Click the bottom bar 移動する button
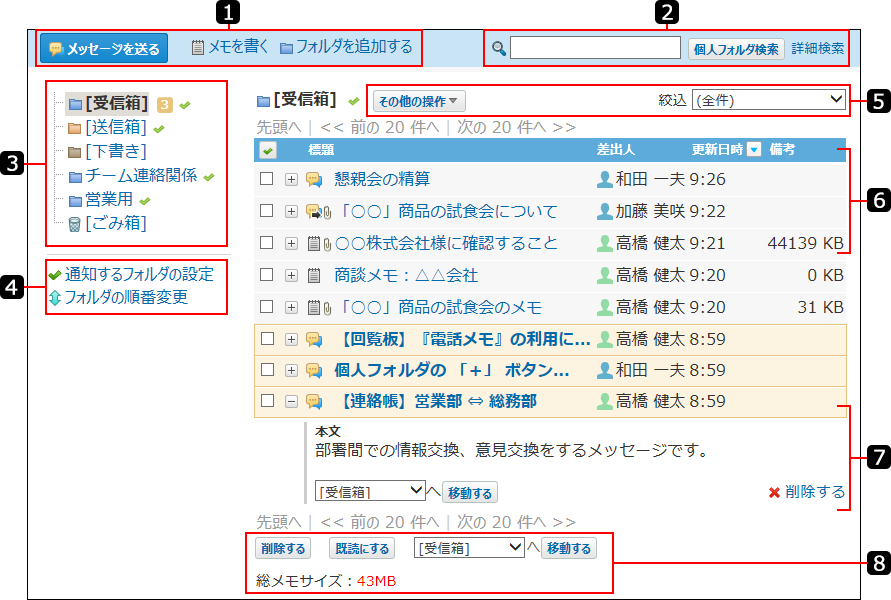The height and width of the screenshot is (600, 891). point(569,548)
